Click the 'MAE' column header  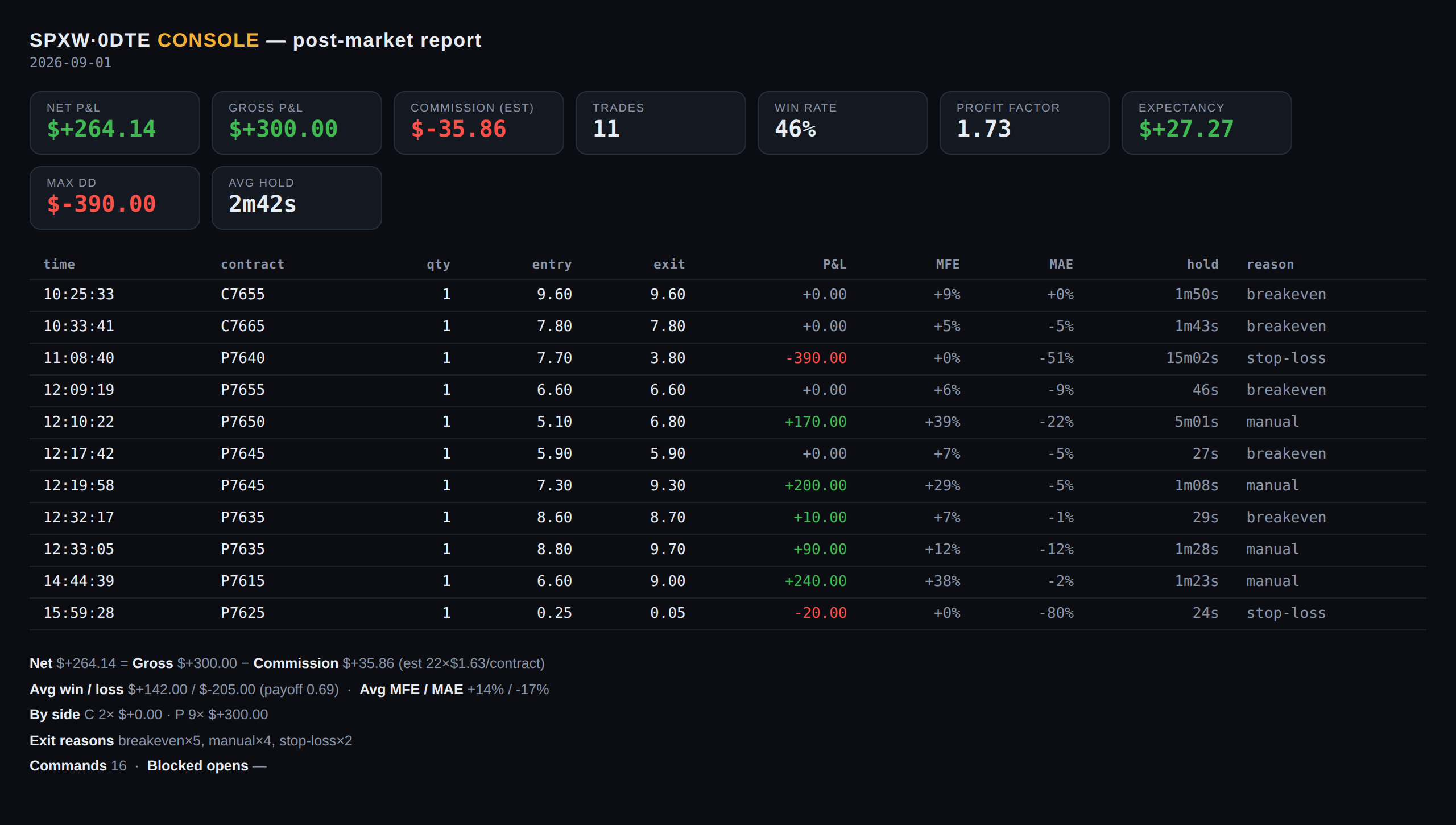click(x=1061, y=265)
